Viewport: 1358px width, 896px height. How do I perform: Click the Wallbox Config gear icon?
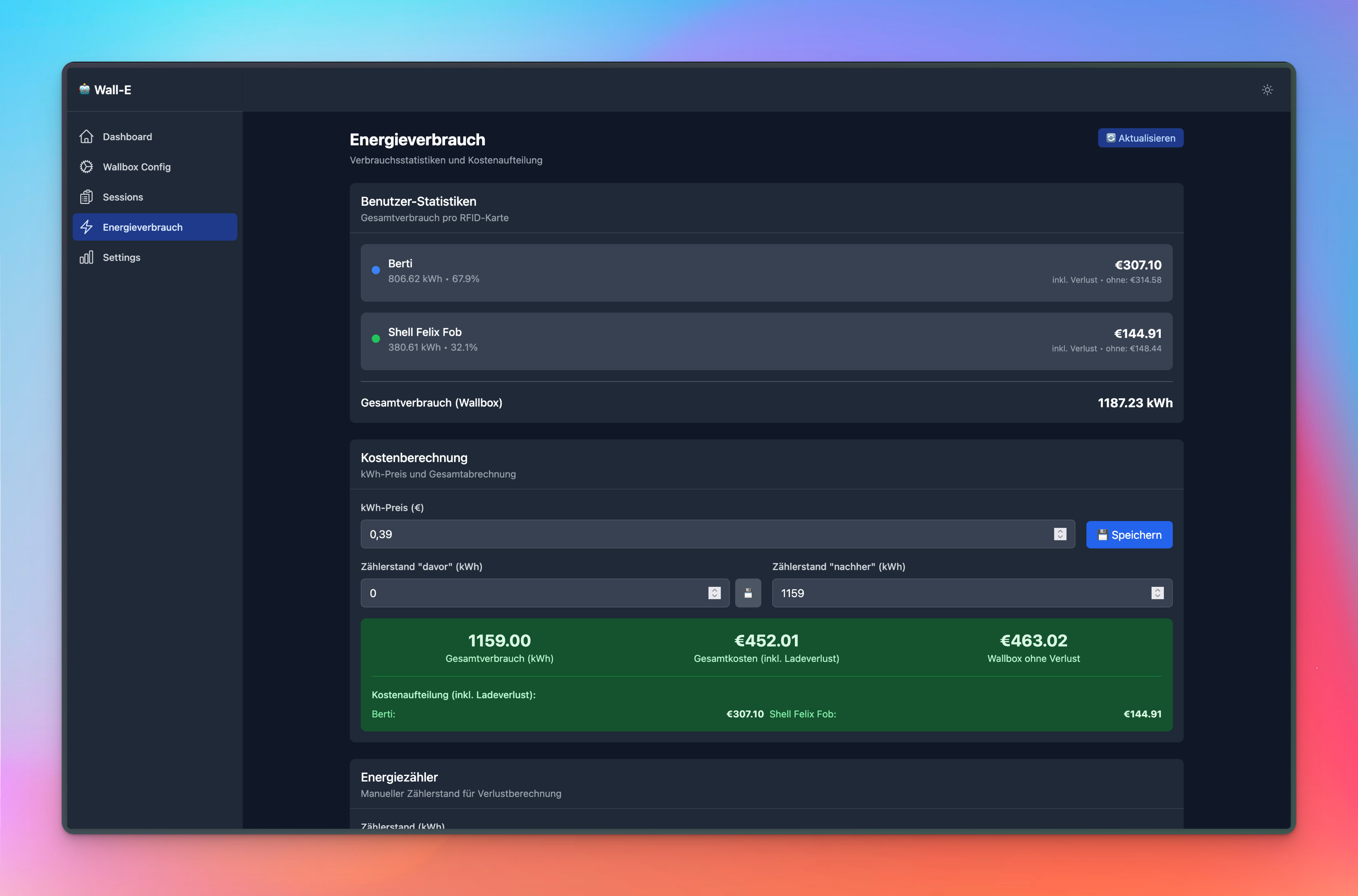pos(86,167)
